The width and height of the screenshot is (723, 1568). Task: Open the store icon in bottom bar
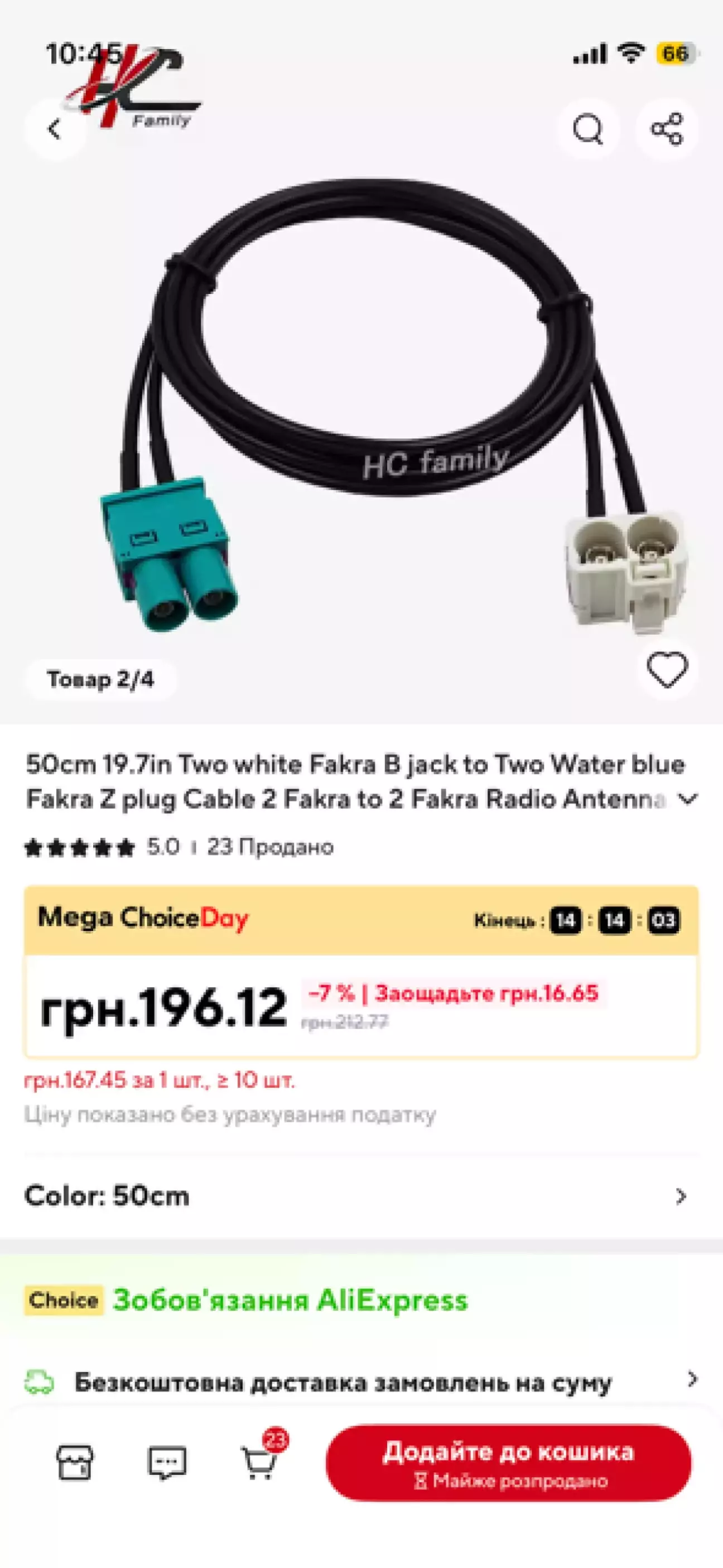(x=75, y=1462)
